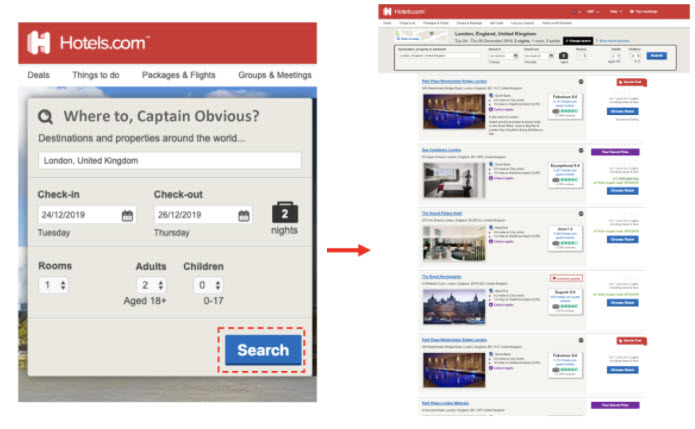Open Deals on the results page nav
The height and width of the screenshot is (429, 695).
[x=387, y=23]
